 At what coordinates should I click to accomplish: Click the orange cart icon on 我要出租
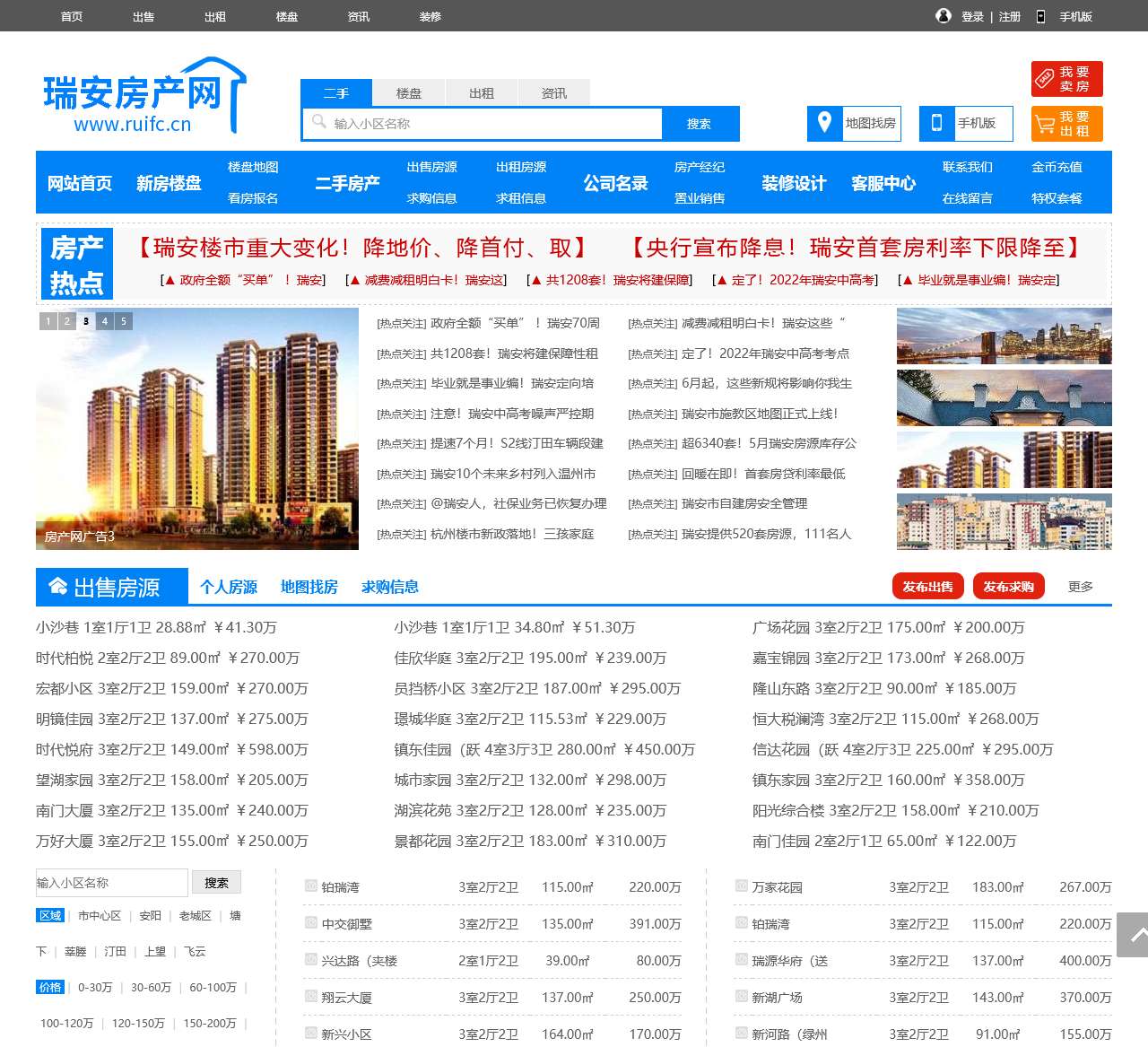point(1044,124)
